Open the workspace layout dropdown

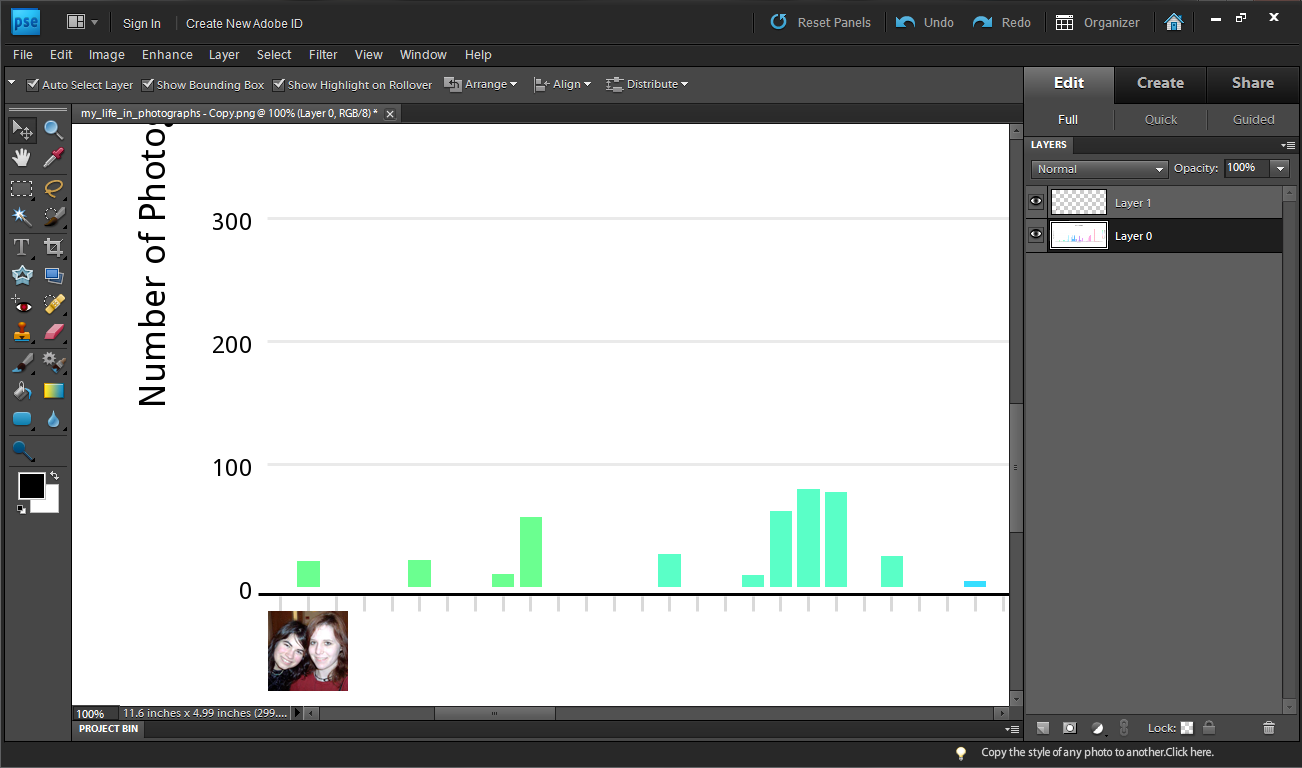click(x=82, y=22)
